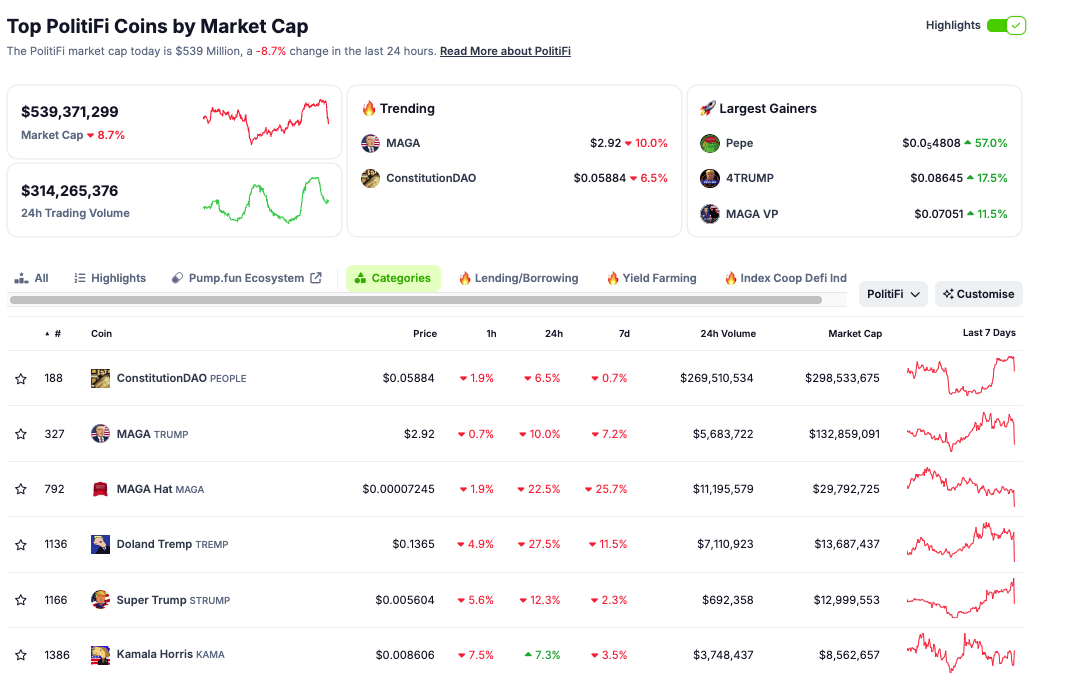Click the market cap sparkline chart
This screenshot has height=682, width=1077.
[x=266, y=120]
